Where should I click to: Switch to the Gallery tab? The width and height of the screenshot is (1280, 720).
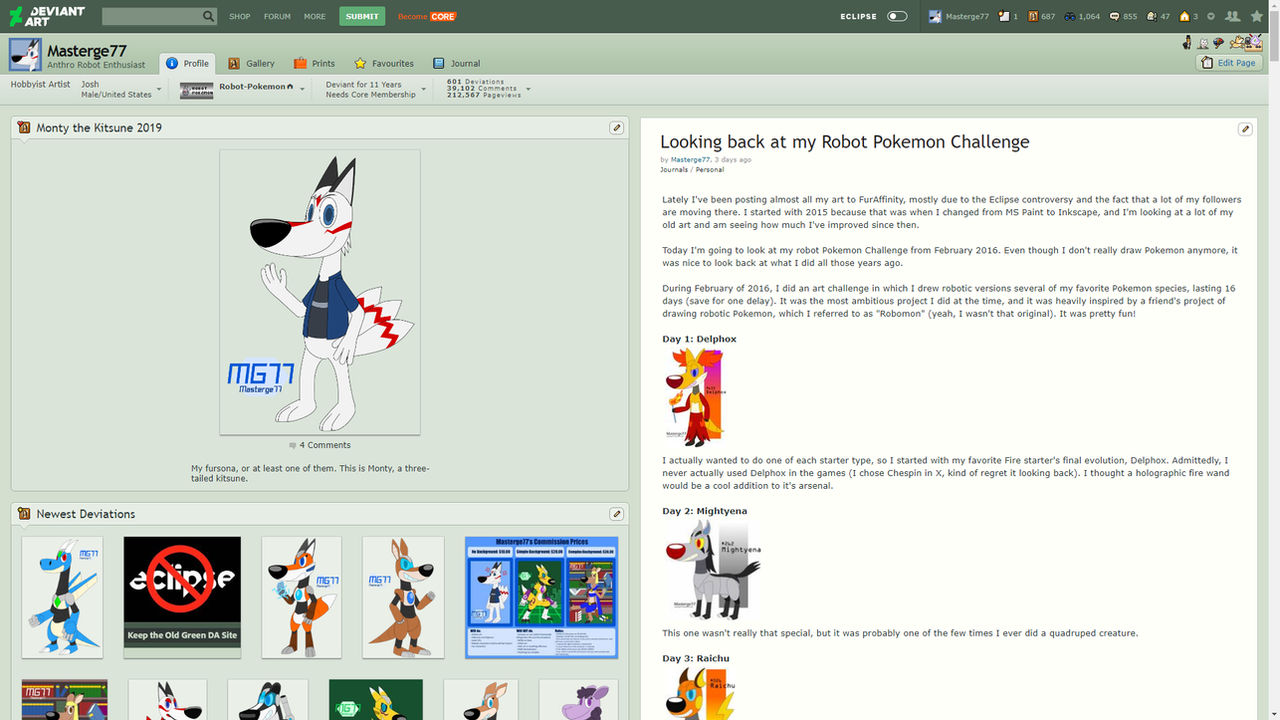[251, 63]
